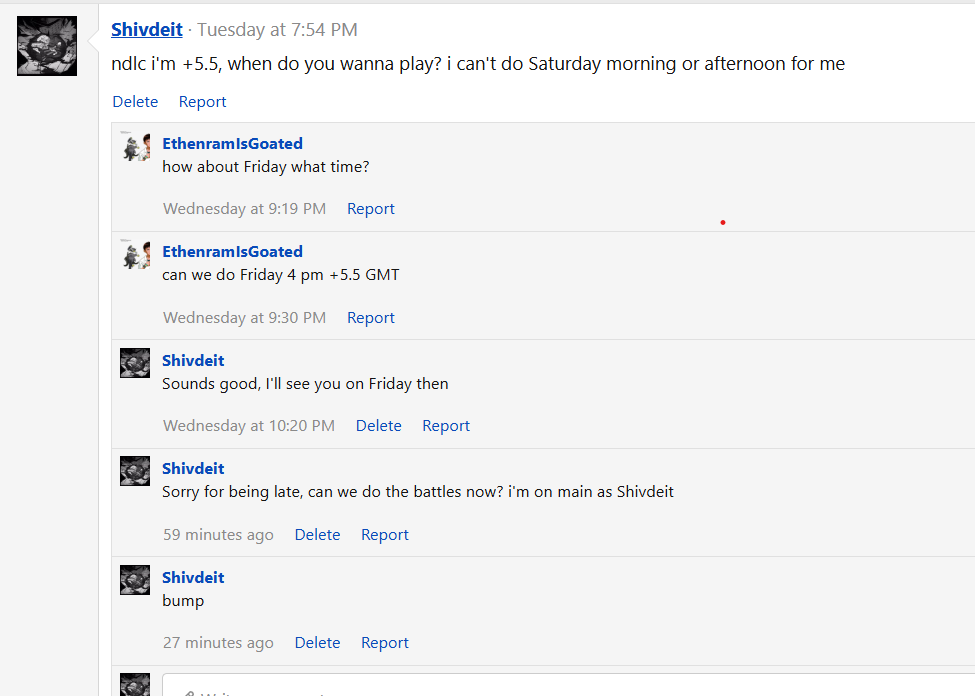The image size is (975, 696).
Task: Open the Shivdeit profile link in the post header
Action: tap(146, 30)
